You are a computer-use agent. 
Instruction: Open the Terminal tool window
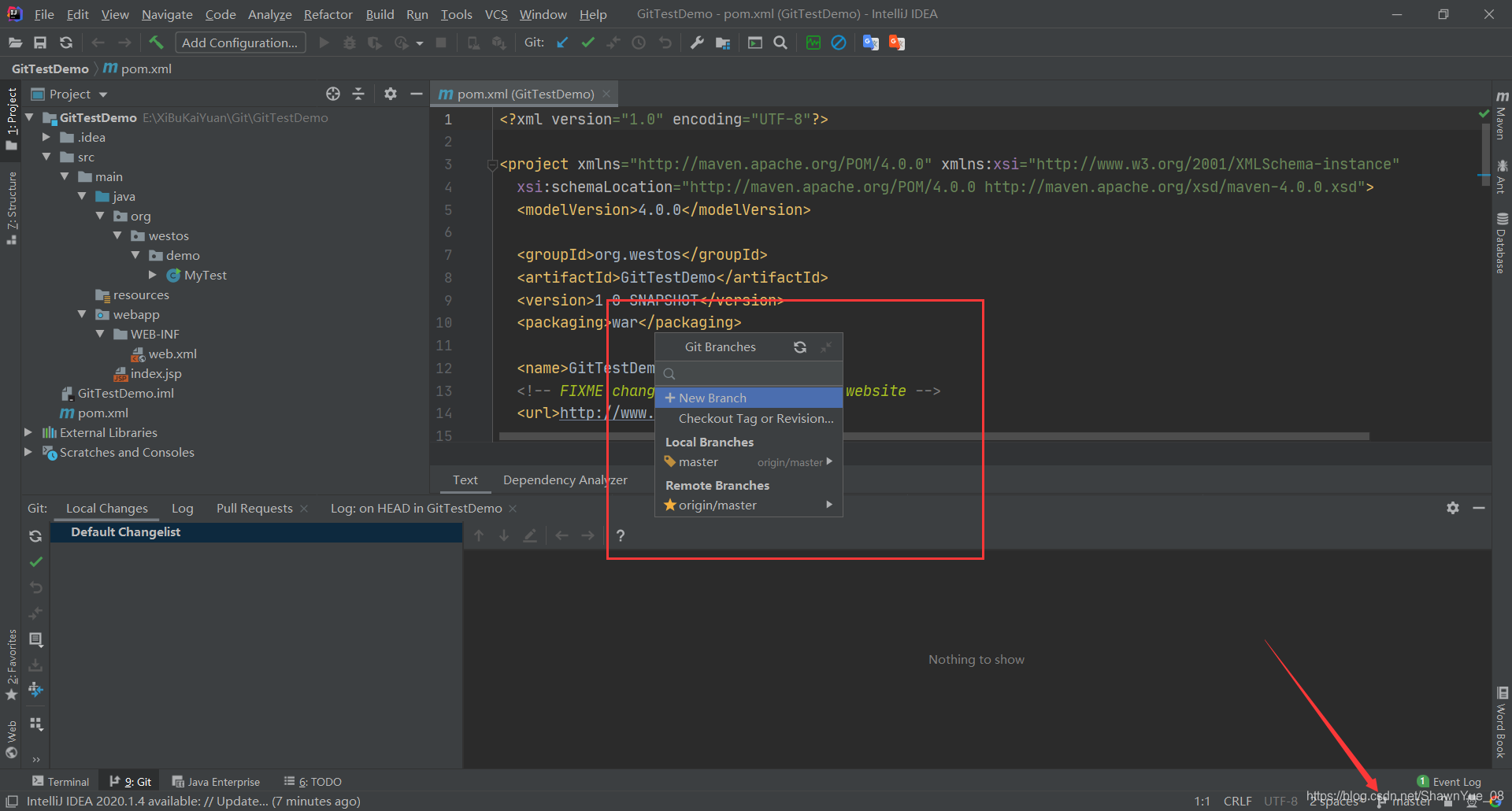[x=61, y=782]
